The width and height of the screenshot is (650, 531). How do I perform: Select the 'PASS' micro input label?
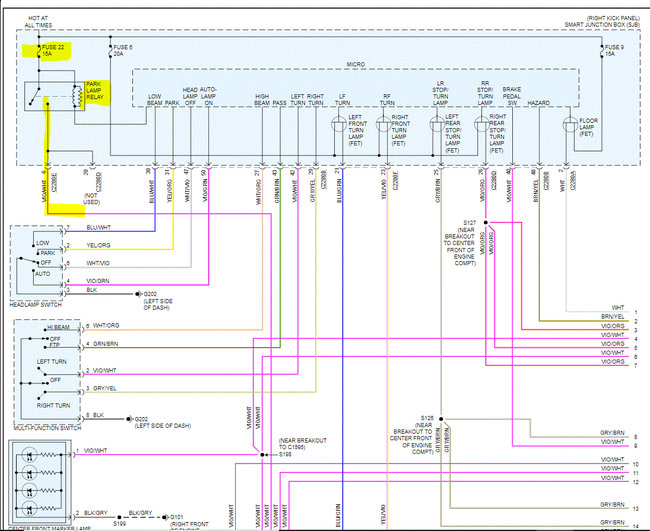(x=280, y=103)
